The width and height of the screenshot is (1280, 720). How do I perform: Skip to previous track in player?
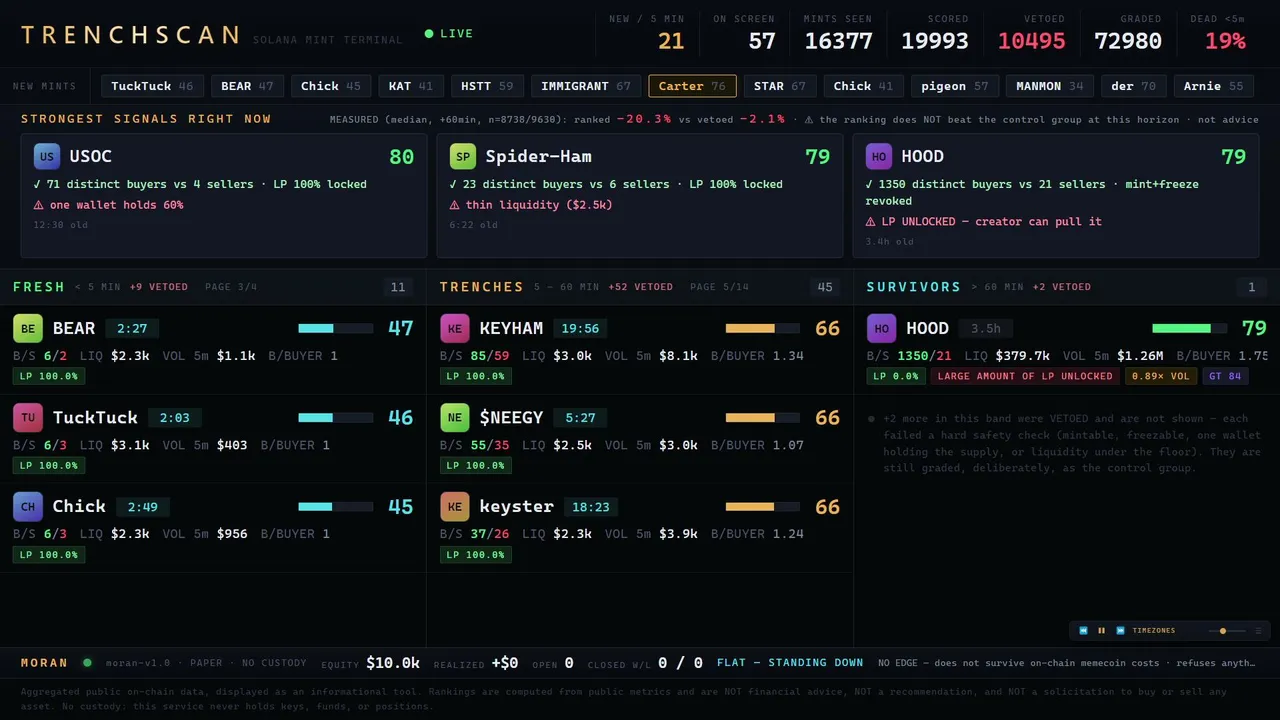(1083, 631)
